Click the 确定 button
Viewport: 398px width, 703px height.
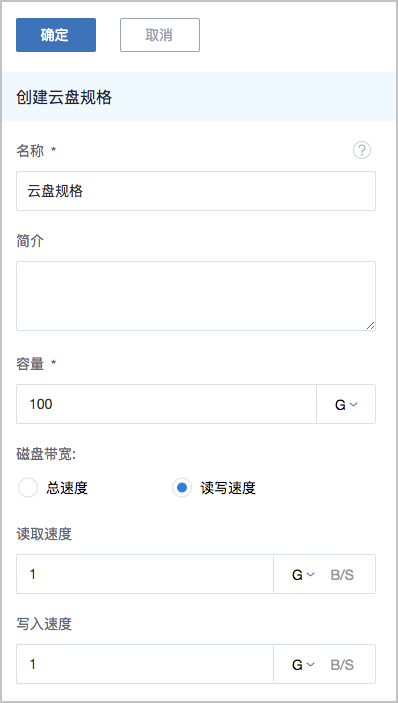tap(56, 35)
